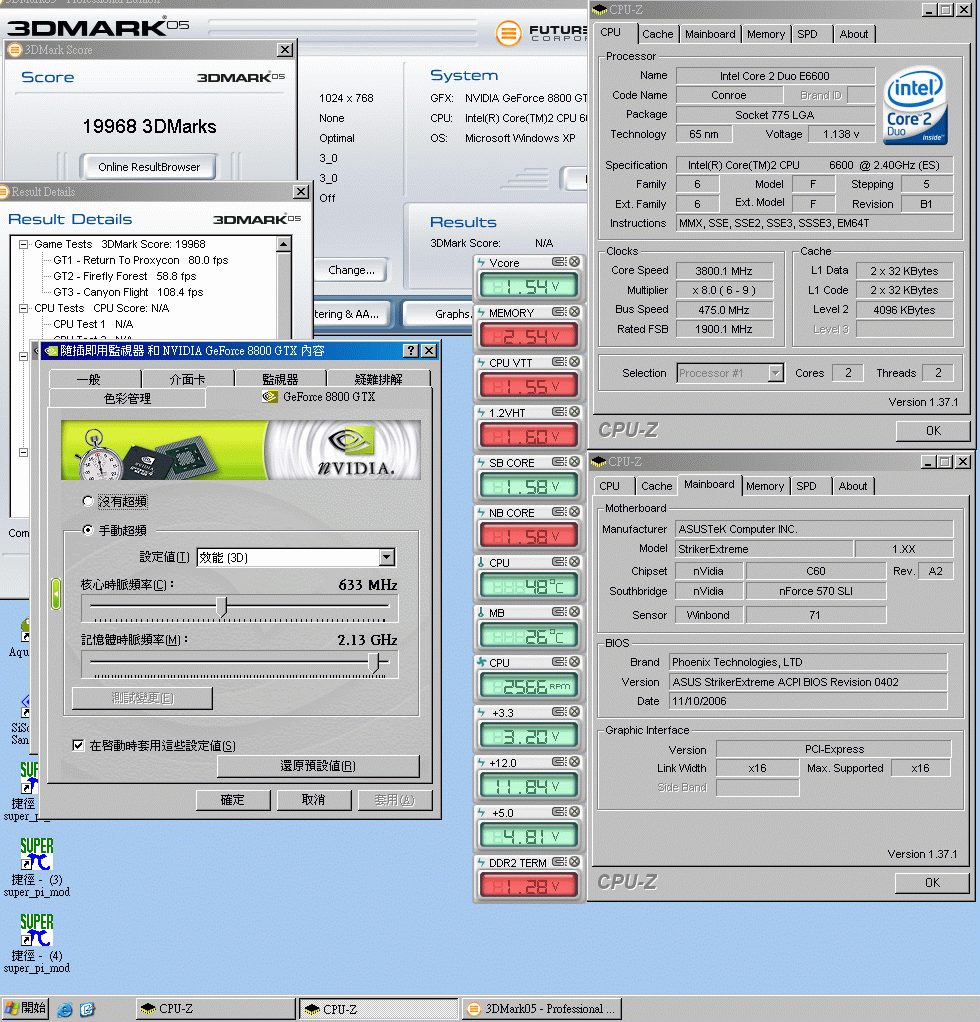Image resolution: width=980 pixels, height=1022 pixels.
Task: Click the settings icon on Vcore monitor
Action: pyautogui.click(x=559, y=261)
